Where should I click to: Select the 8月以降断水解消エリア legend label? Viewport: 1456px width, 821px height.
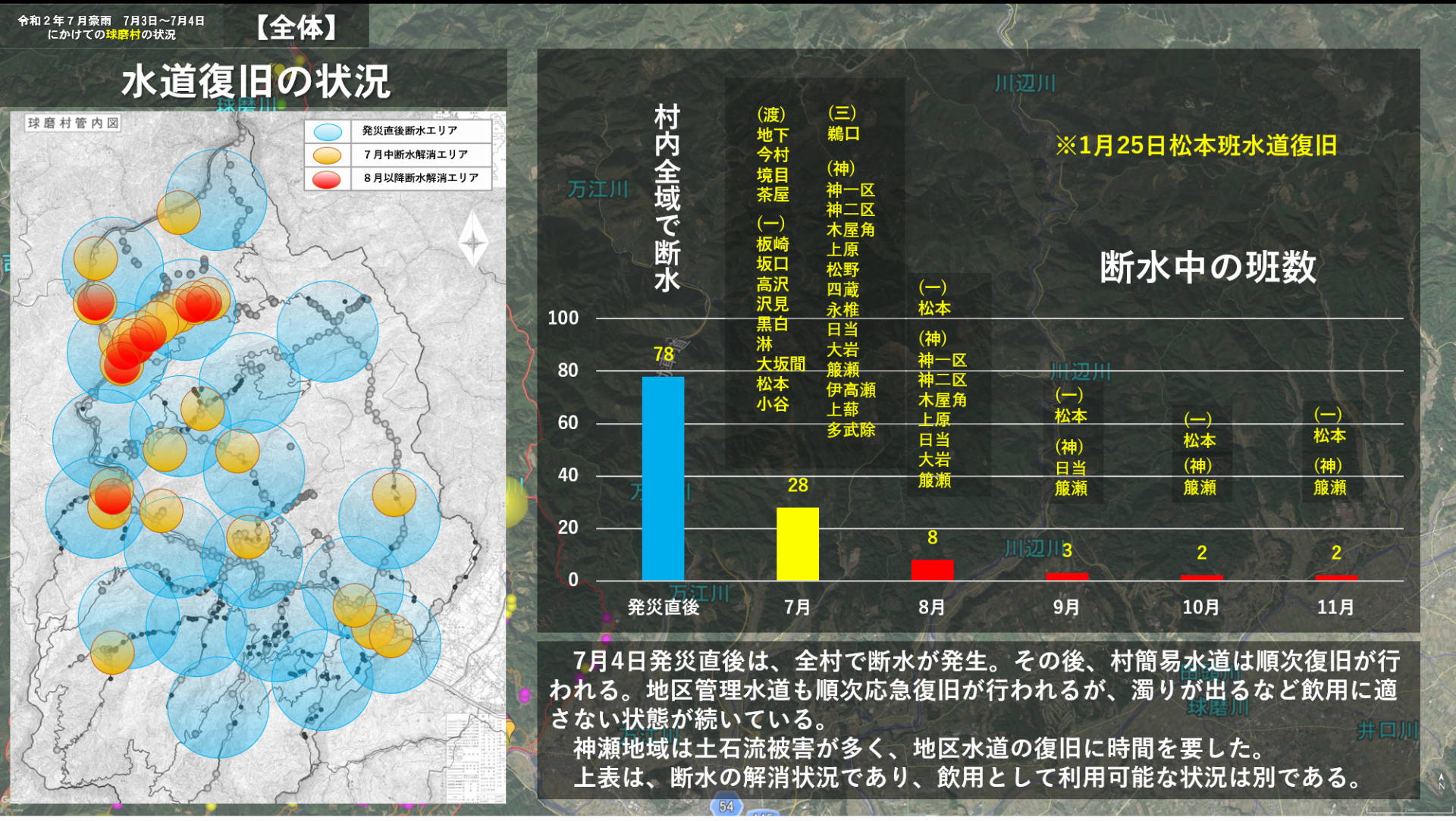[421, 178]
